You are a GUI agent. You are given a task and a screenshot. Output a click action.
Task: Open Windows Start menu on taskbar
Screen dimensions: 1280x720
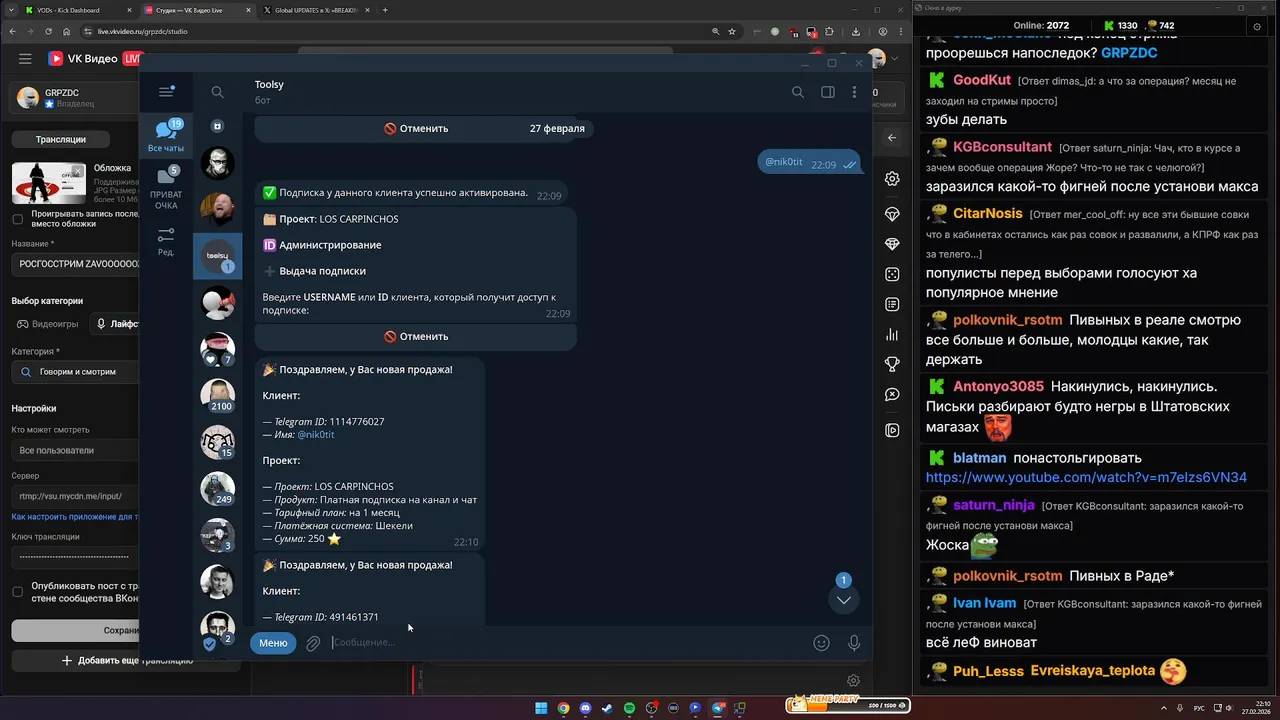click(x=541, y=708)
